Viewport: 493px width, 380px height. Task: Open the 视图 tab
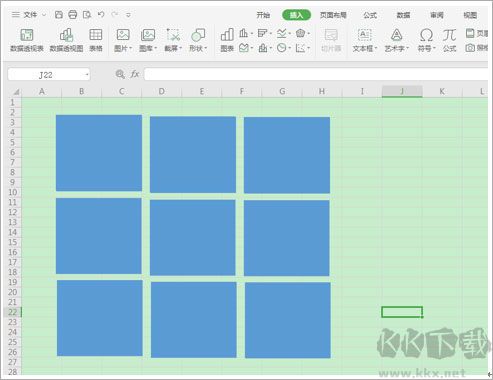coord(470,15)
